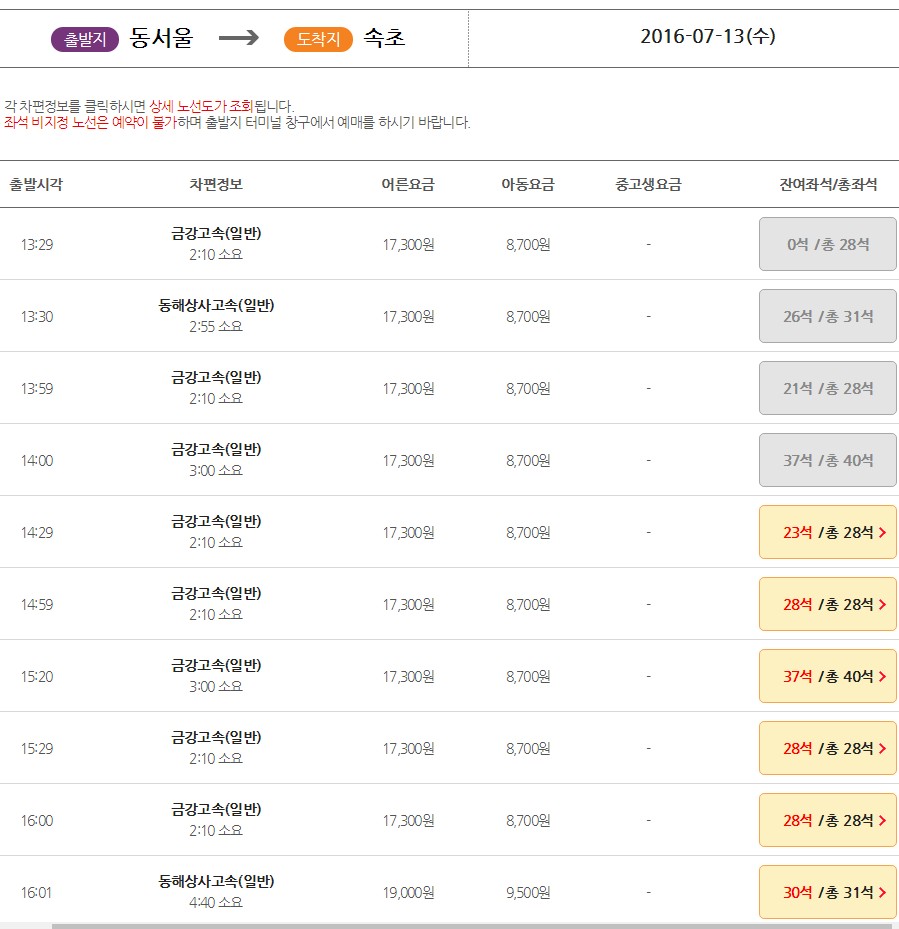
Task: Click the 13:30 bus 26 seats button
Action: (x=827, y=316)
